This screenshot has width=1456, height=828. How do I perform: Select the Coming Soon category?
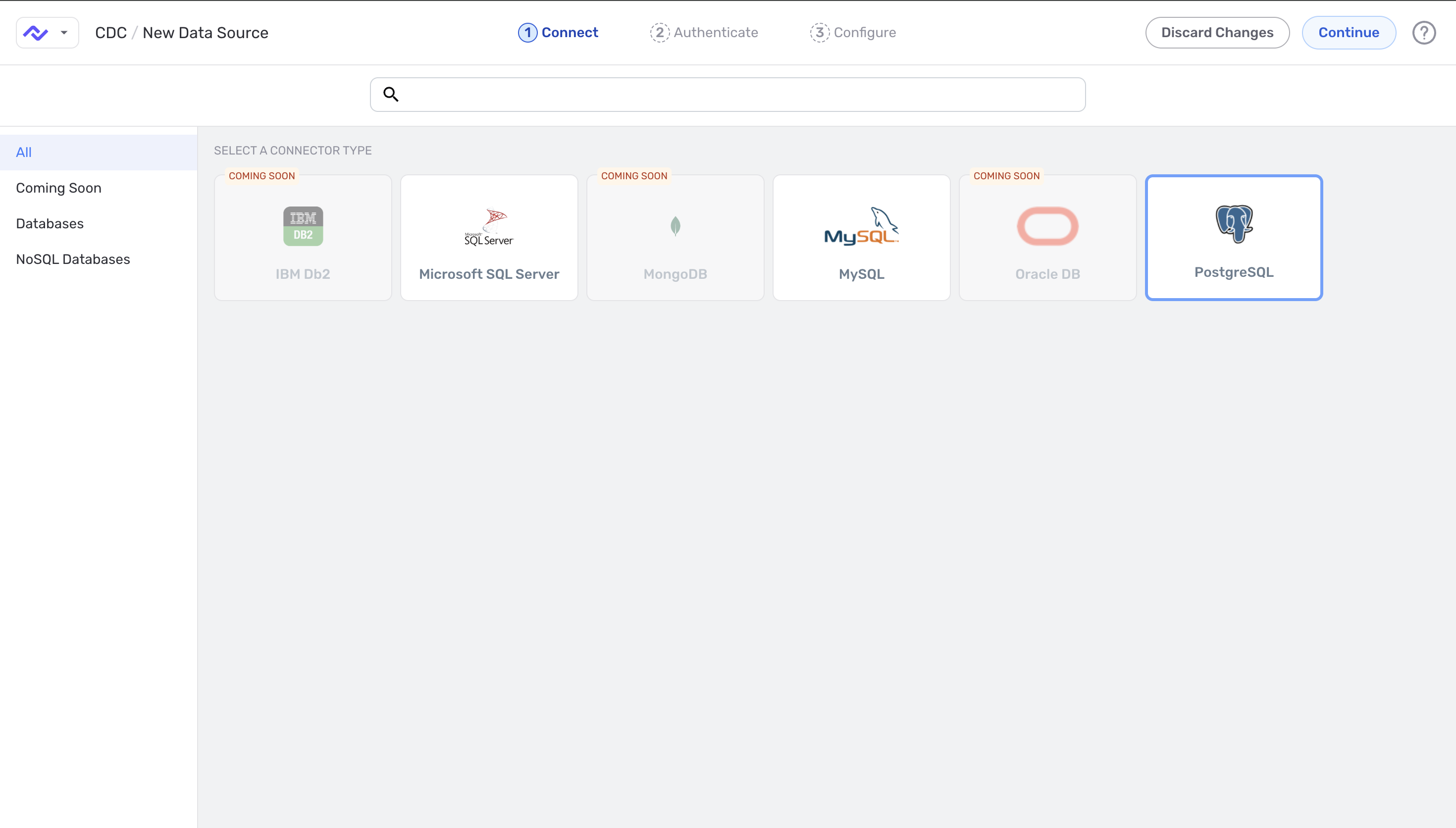pos(99,188)
